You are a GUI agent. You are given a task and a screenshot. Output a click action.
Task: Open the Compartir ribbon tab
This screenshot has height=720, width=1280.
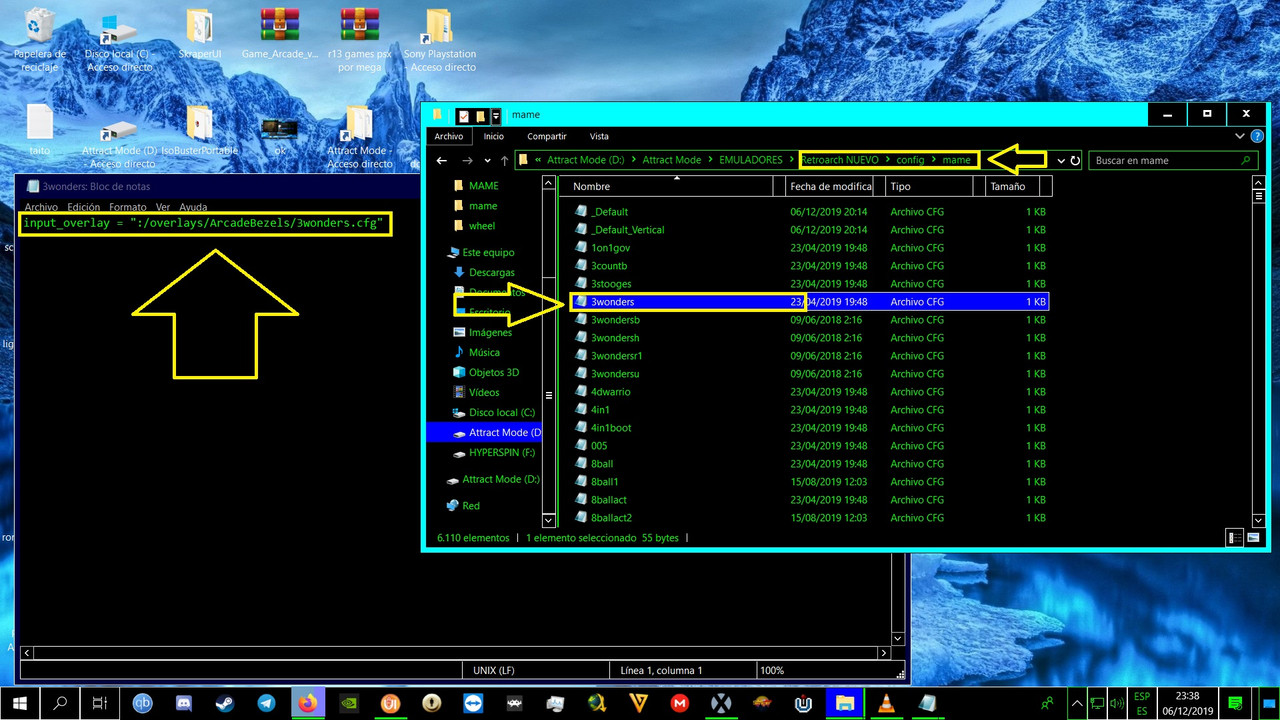coord(547,136)
